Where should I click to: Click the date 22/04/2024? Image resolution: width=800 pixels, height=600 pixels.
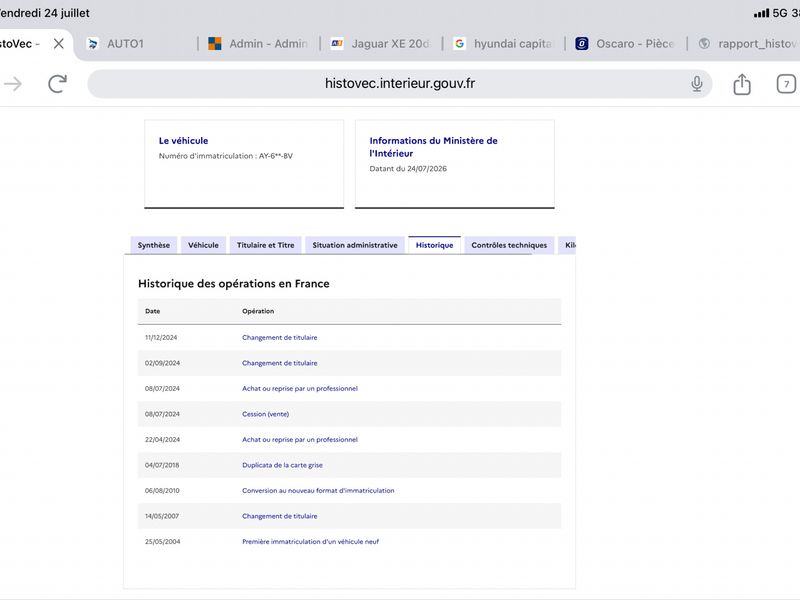pyautogui.click(x=162, y=440)
